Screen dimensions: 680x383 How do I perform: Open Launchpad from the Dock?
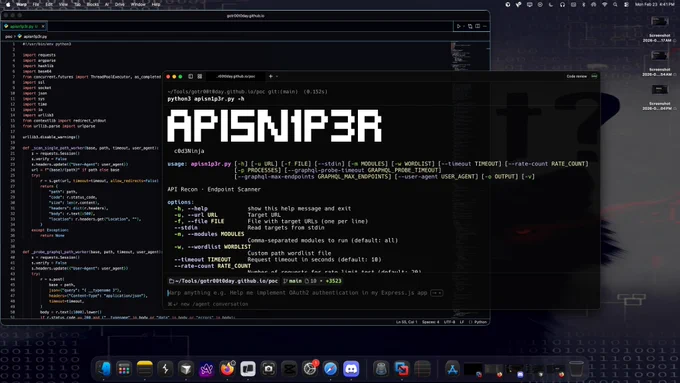pyautogui.click(x=124, y=369)
